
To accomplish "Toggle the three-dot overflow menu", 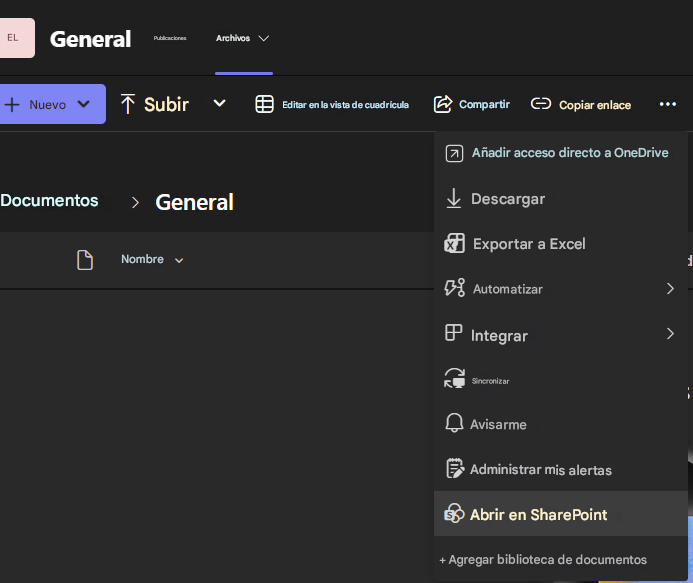I will point(667,104).
